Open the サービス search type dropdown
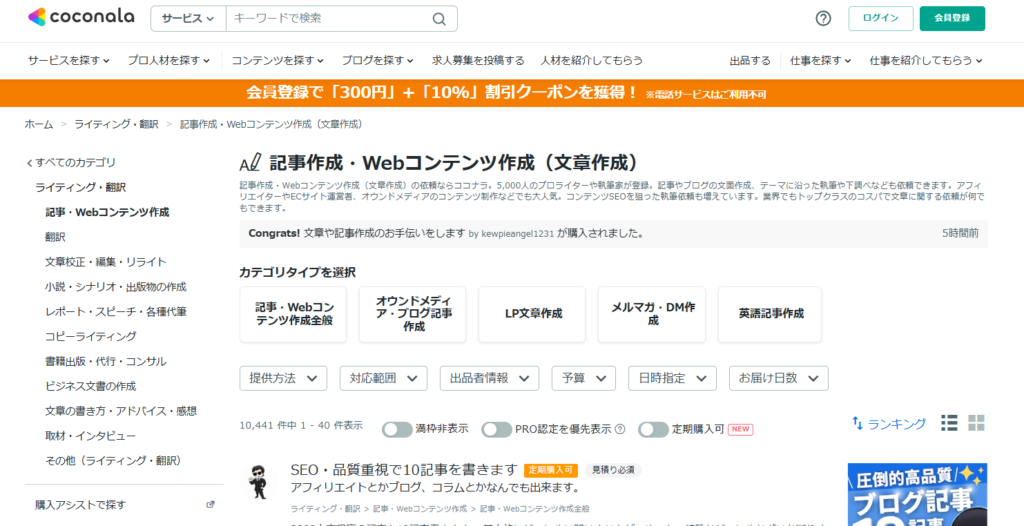 click(188, 19)
